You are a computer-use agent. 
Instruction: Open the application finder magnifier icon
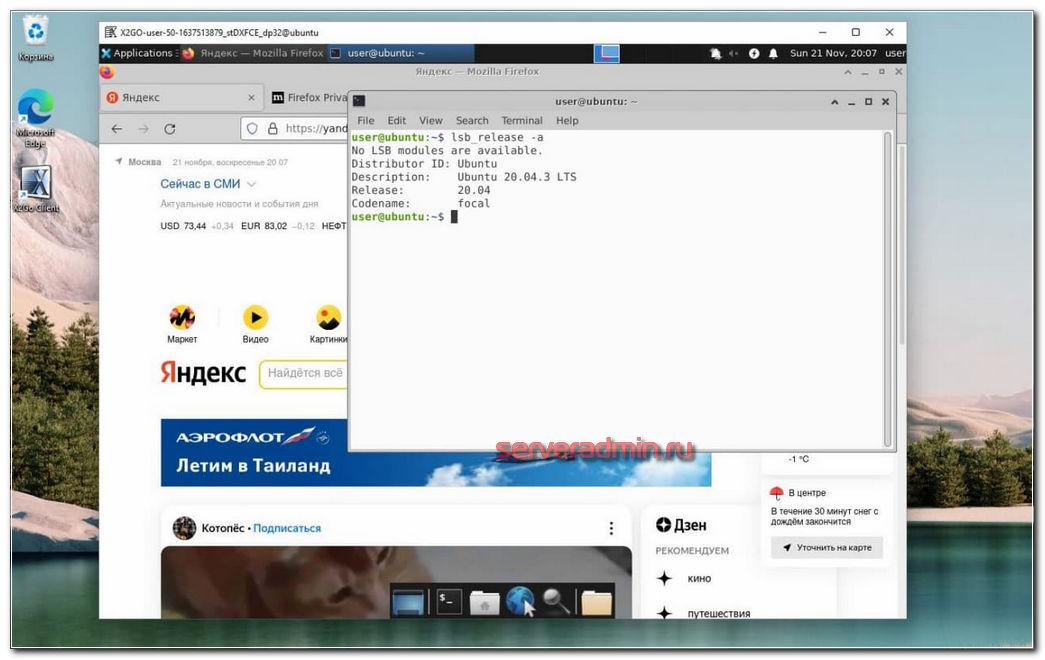[557, 602]
